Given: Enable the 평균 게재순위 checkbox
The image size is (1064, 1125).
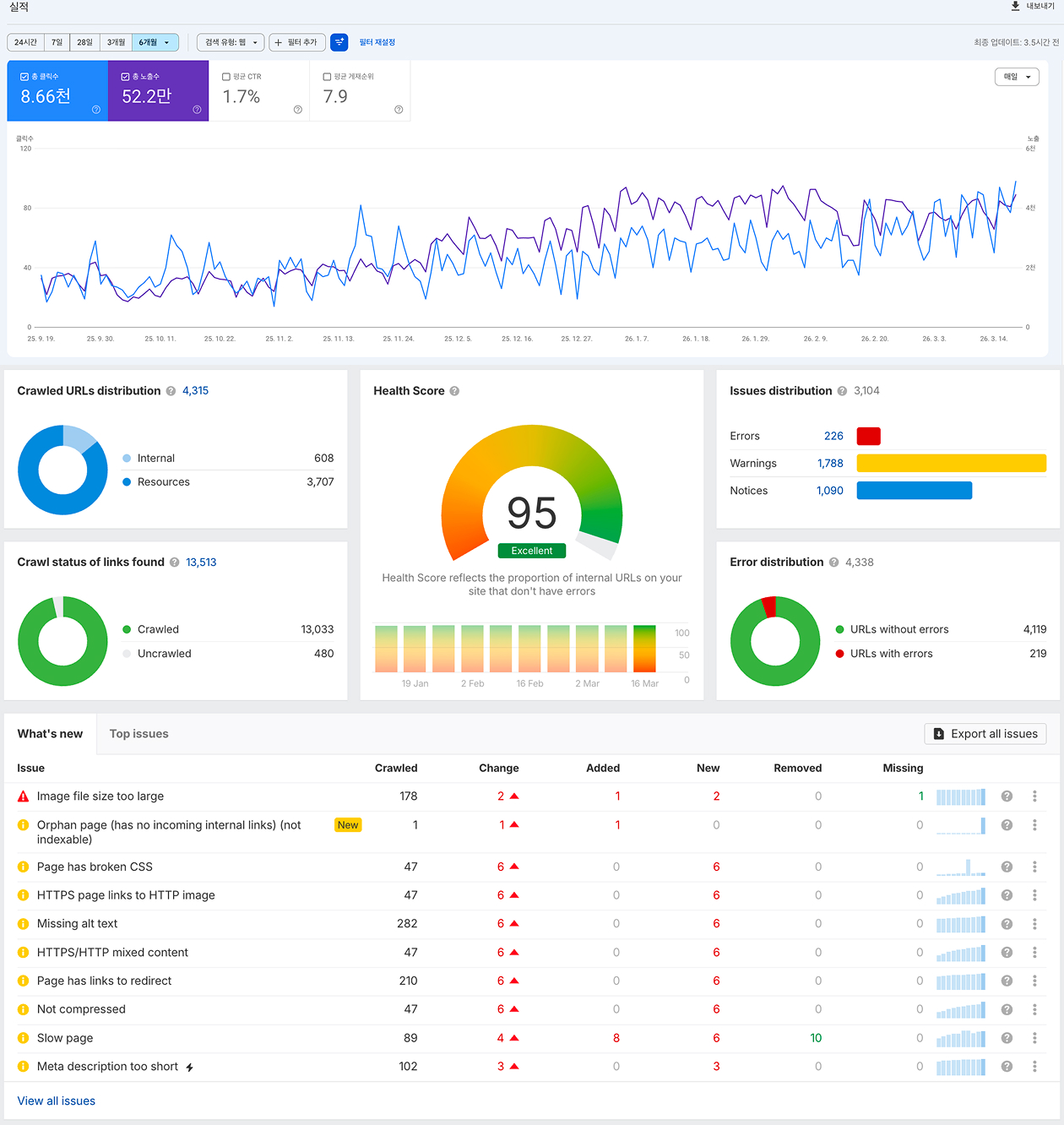Looking at the screenshot, I should [x=328, y=77].
